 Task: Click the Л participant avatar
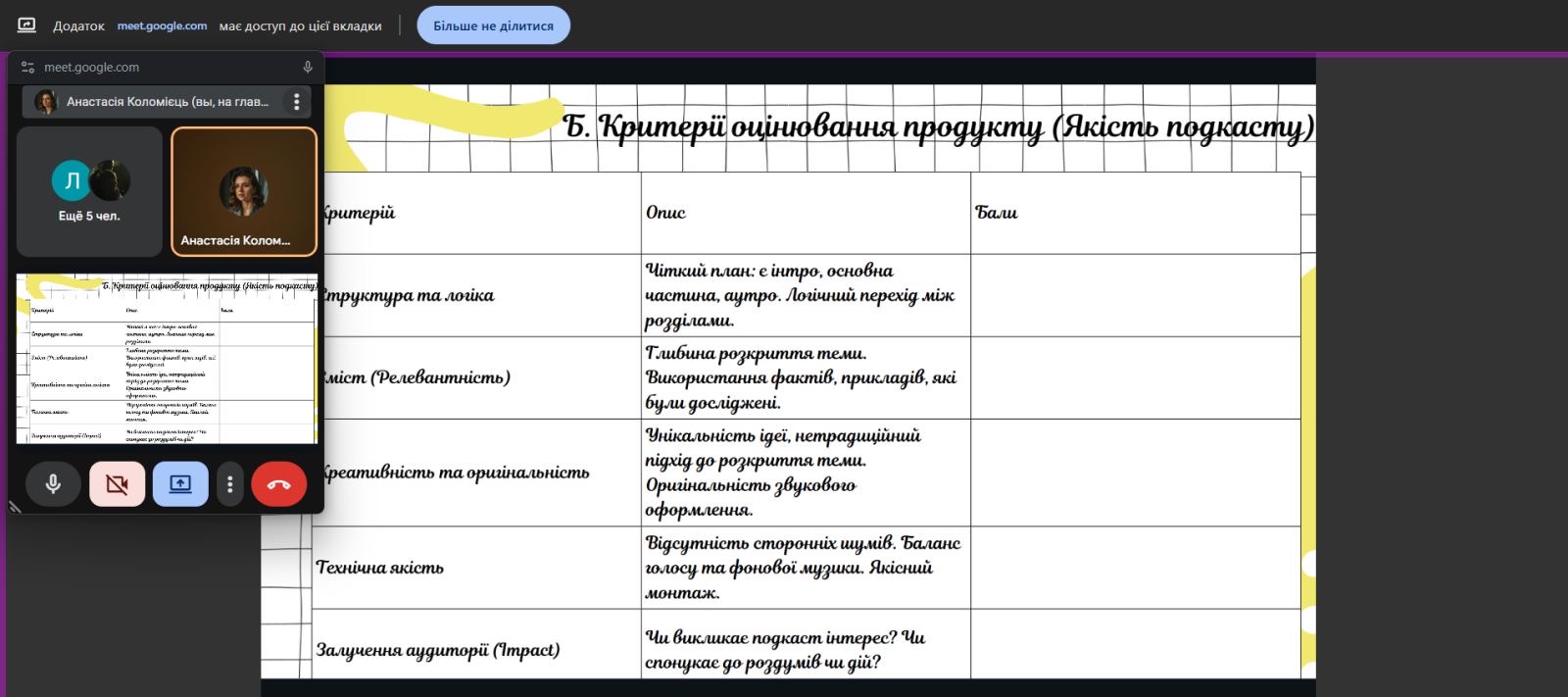coord(71,180)
